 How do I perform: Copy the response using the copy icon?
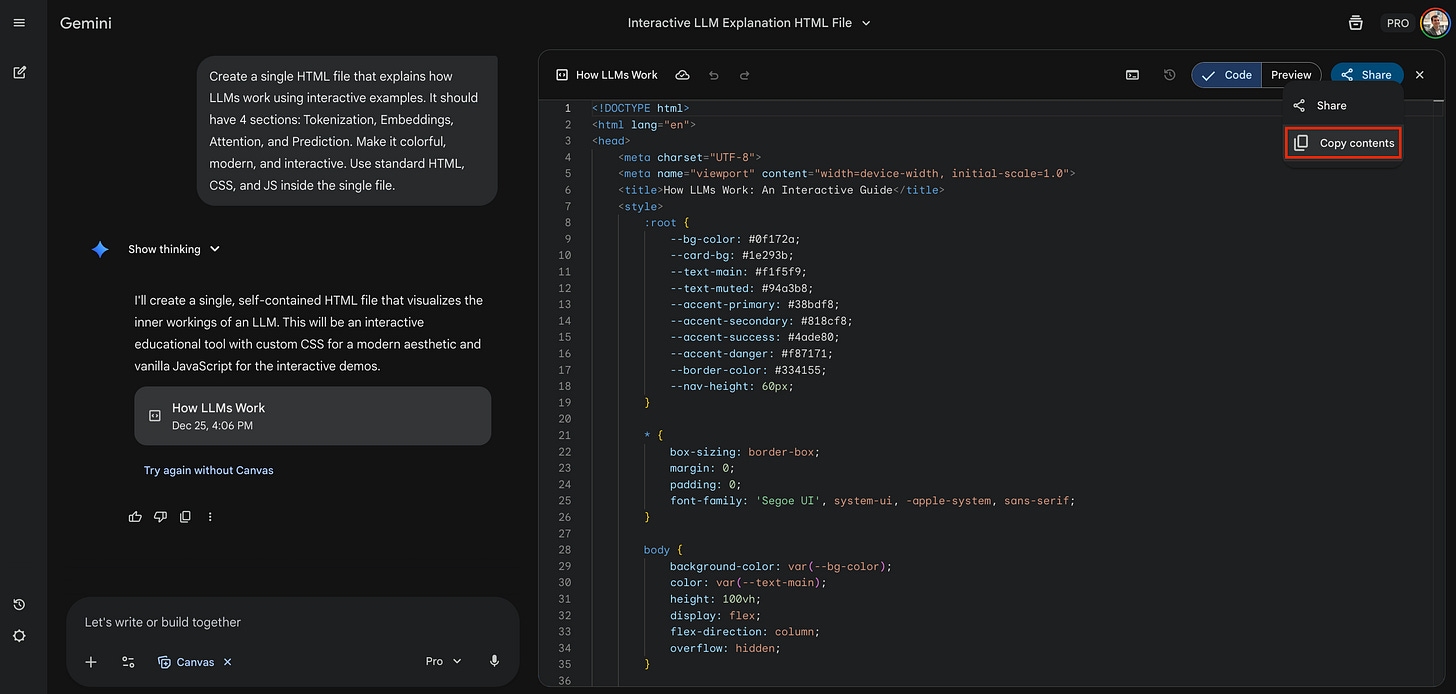[185, 516]
